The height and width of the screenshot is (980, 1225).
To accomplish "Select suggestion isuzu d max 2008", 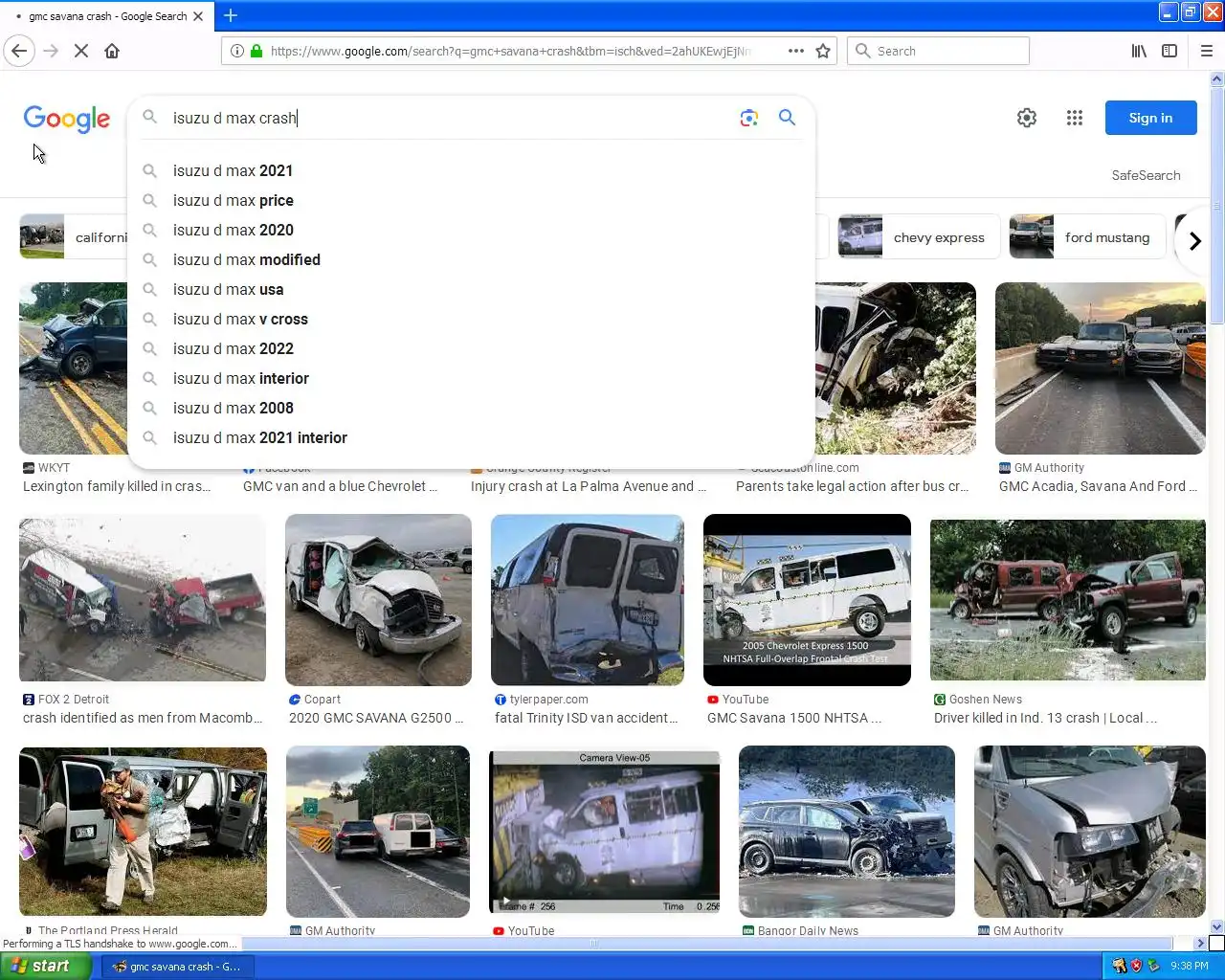I will pyautogui.click(x=471, y=408).
